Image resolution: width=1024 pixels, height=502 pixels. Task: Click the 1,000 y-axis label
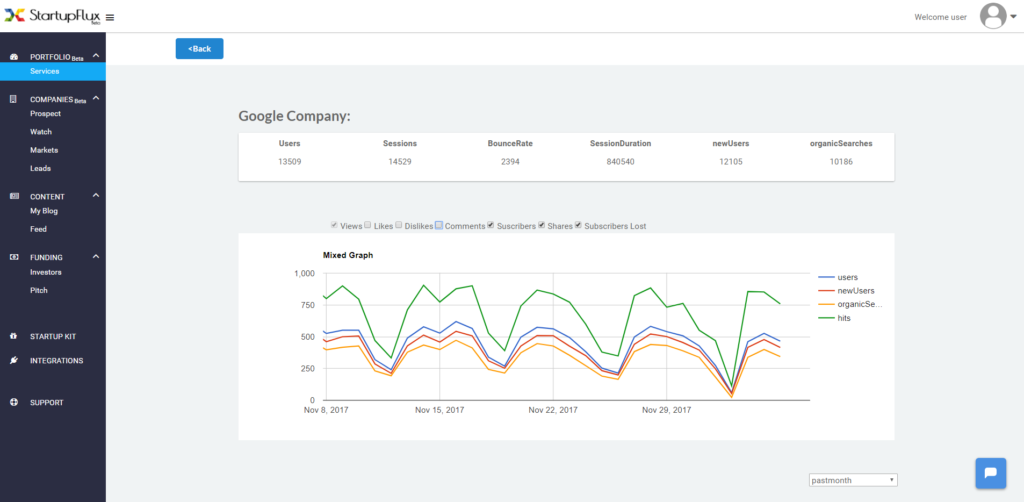click(x=303, y=274)
